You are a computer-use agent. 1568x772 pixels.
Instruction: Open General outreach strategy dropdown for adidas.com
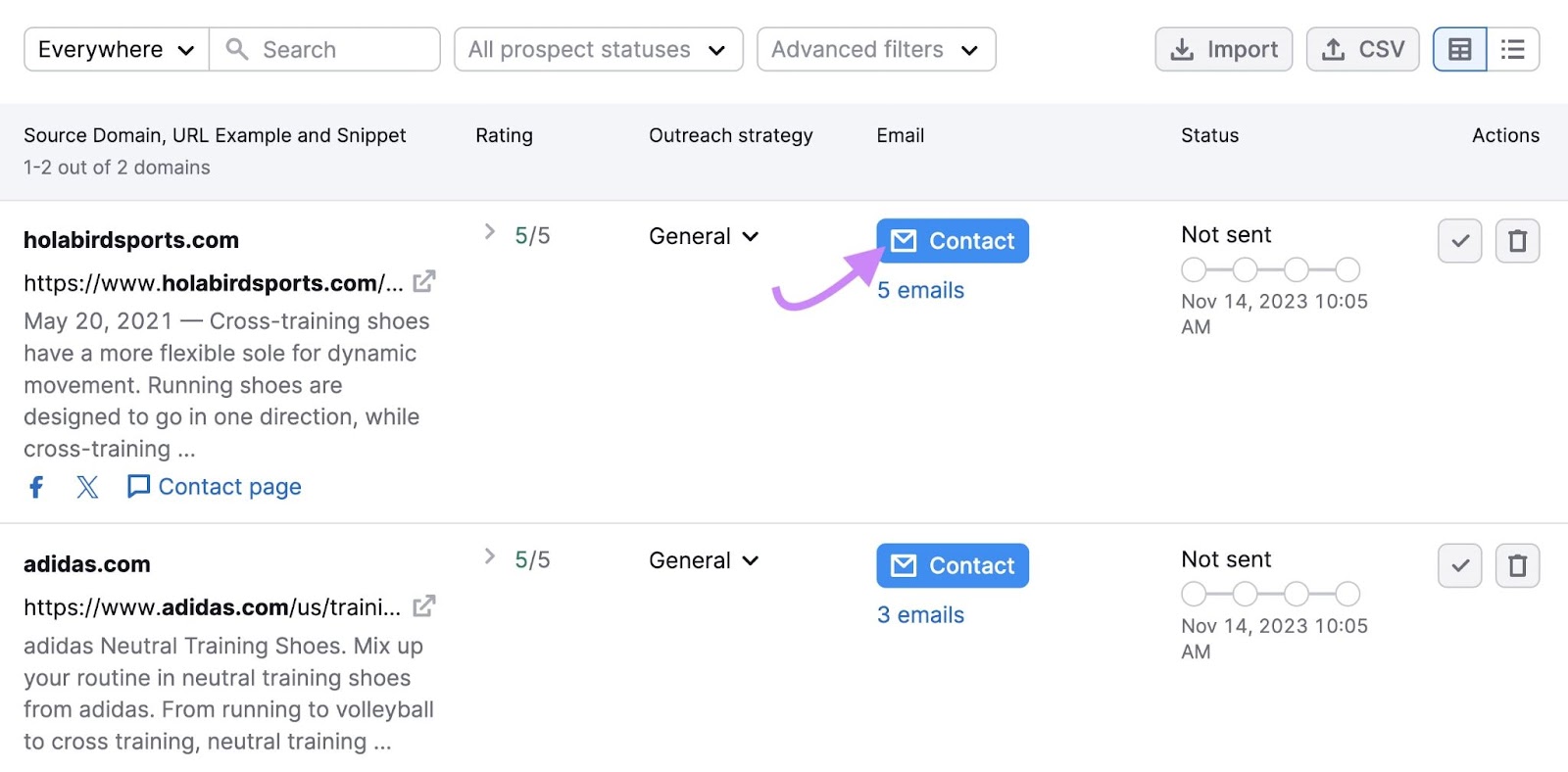click(704, 560)
